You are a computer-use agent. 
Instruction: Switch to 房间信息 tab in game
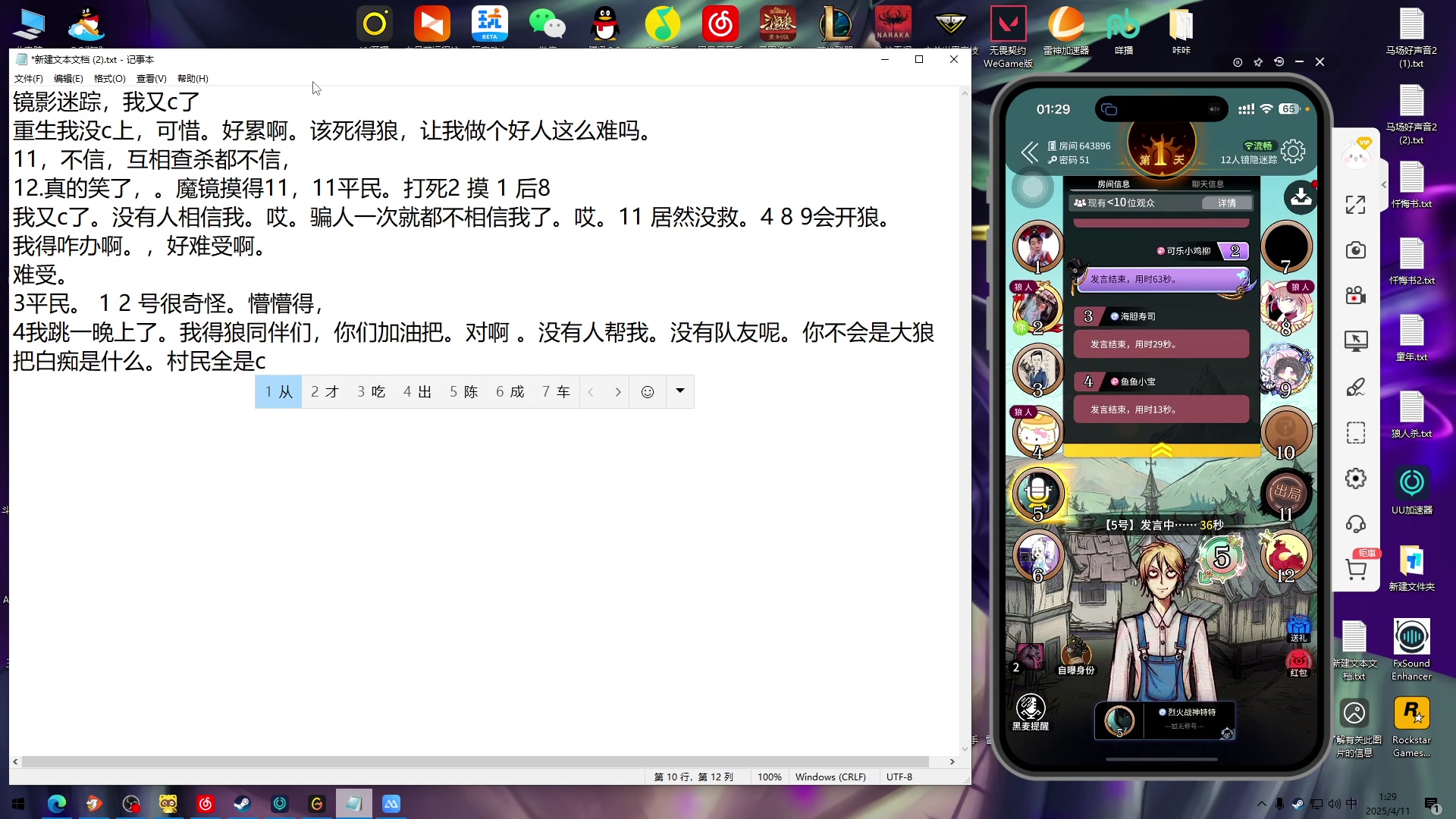1113,184
